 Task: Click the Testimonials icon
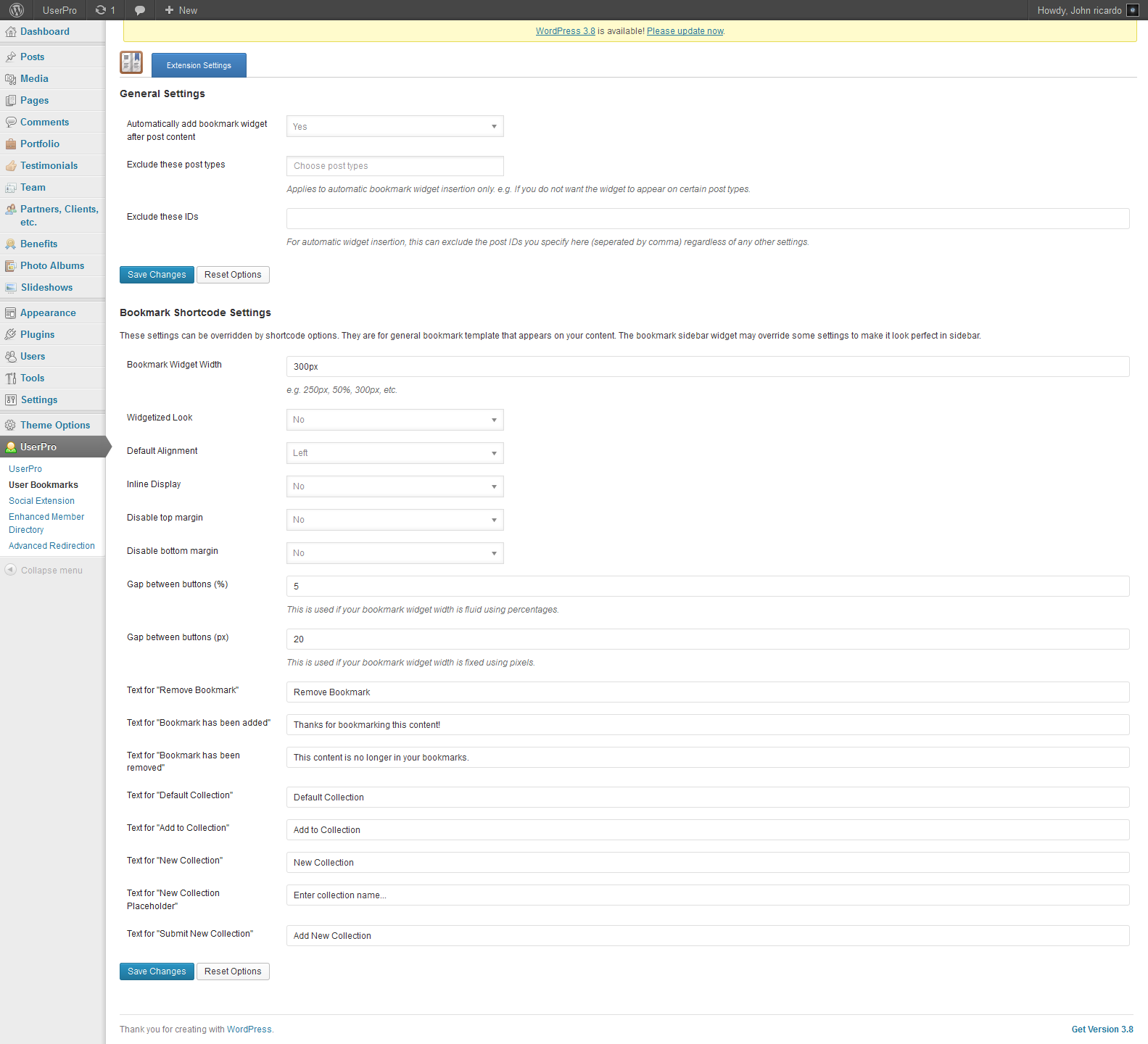[x=11, y=166]
